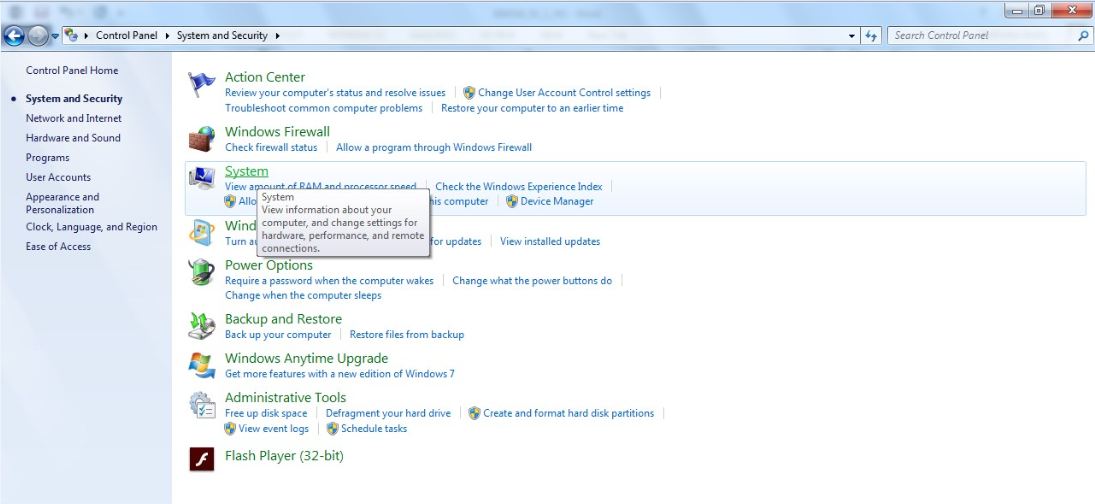Click Get more features with a new edition

pos(339,373)
